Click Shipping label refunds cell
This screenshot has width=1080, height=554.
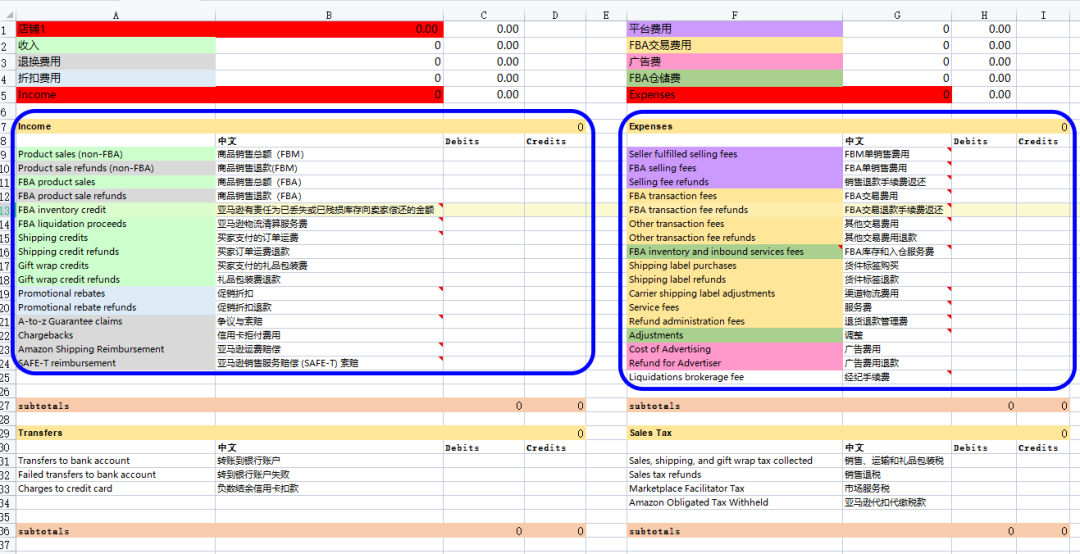(x=734, y=280)
